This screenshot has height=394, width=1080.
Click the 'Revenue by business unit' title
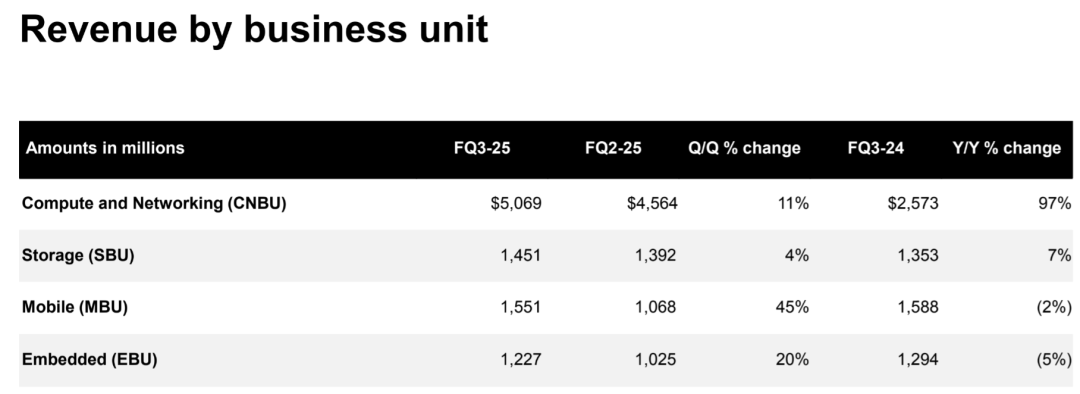pyautogui.click(x=254, y=30)
